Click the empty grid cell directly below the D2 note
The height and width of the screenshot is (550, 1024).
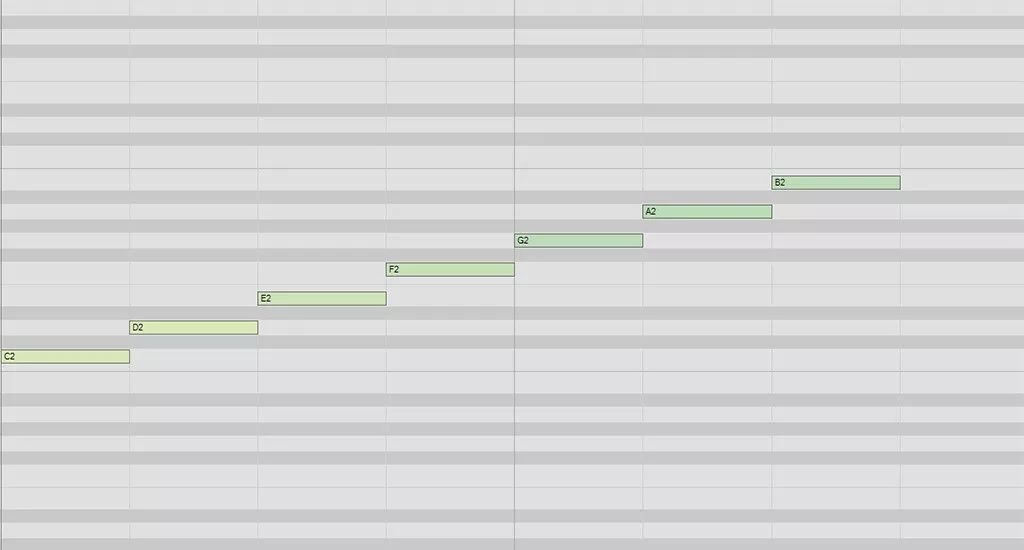point(193,342)
